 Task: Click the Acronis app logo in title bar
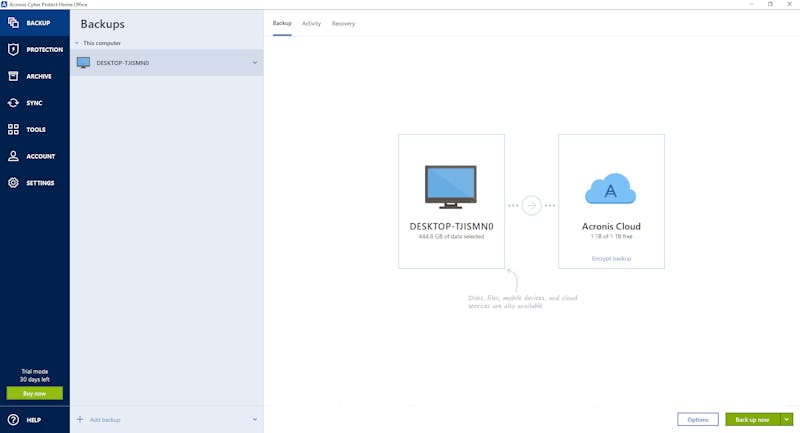tap(4, 4)
